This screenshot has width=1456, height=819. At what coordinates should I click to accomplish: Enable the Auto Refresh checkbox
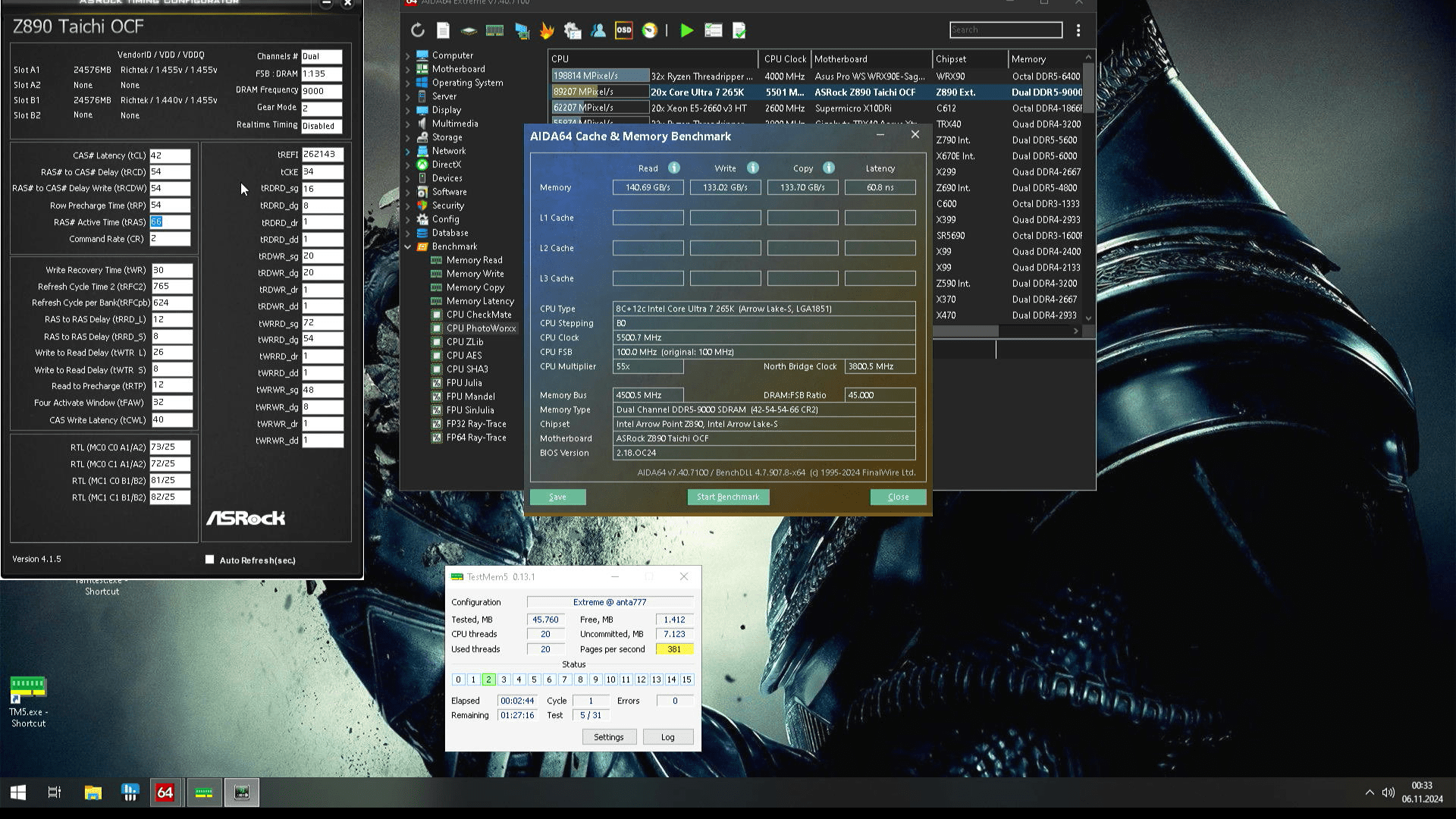210,560
